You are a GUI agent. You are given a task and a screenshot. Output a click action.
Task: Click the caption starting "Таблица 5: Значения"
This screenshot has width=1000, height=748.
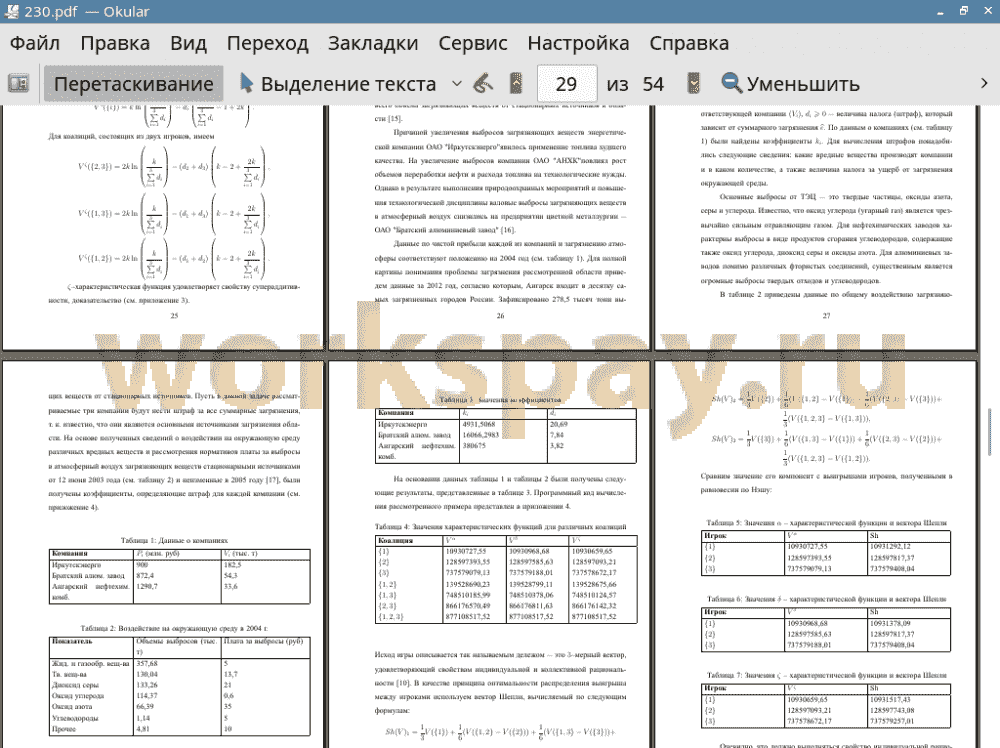tap(826, 523)
